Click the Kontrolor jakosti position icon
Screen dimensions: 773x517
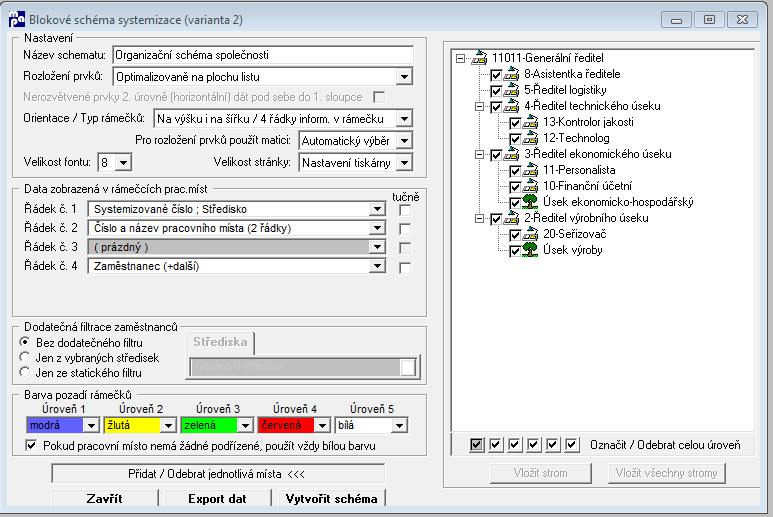(530, 122)
